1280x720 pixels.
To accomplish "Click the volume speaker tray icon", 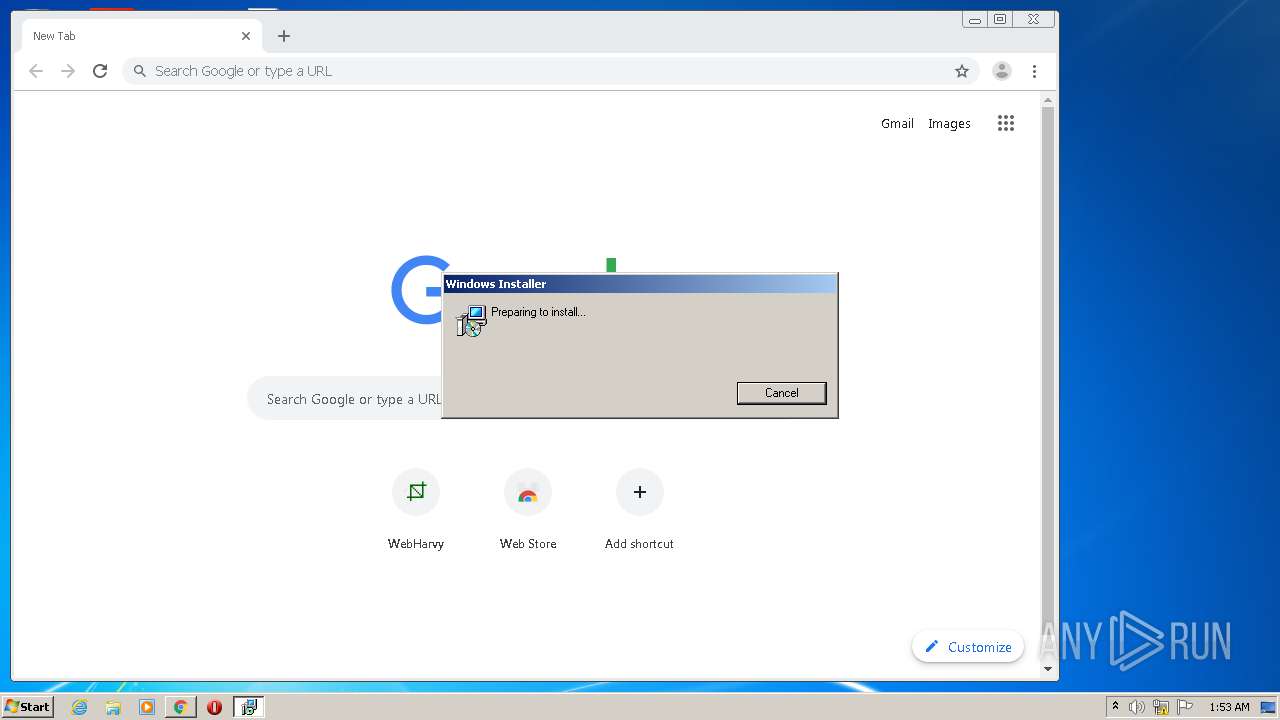I will coord(1137,707).
